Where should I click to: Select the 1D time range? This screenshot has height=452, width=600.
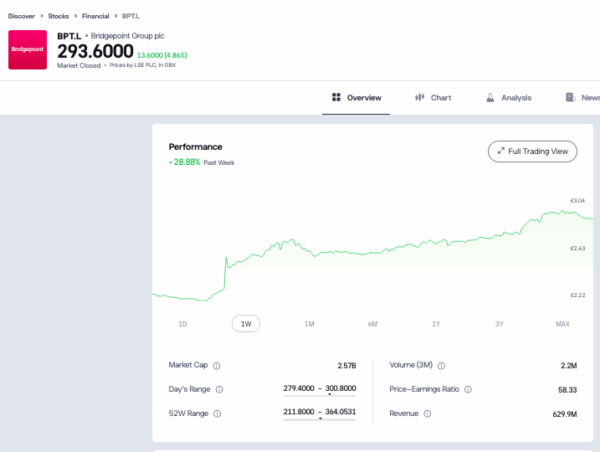(183, 324)
